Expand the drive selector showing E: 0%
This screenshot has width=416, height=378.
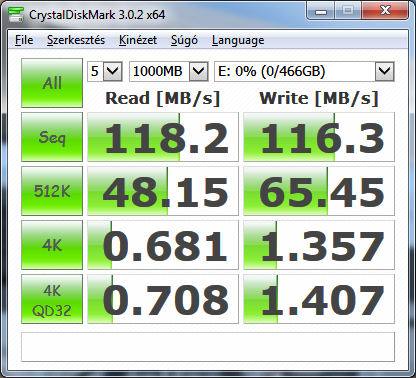point(304,71)
